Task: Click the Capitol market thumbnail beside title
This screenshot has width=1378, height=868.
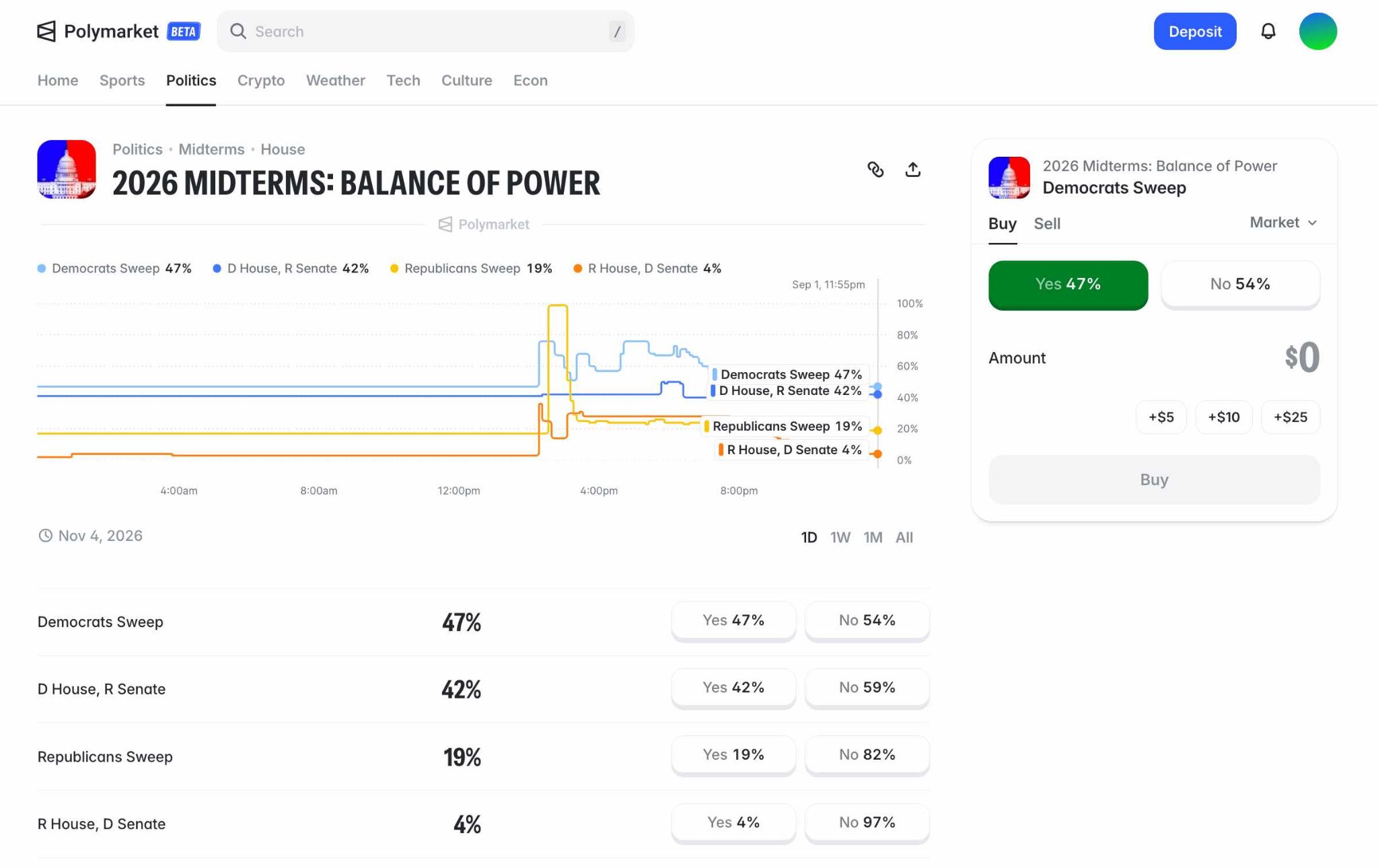Action: click(67, 169)
